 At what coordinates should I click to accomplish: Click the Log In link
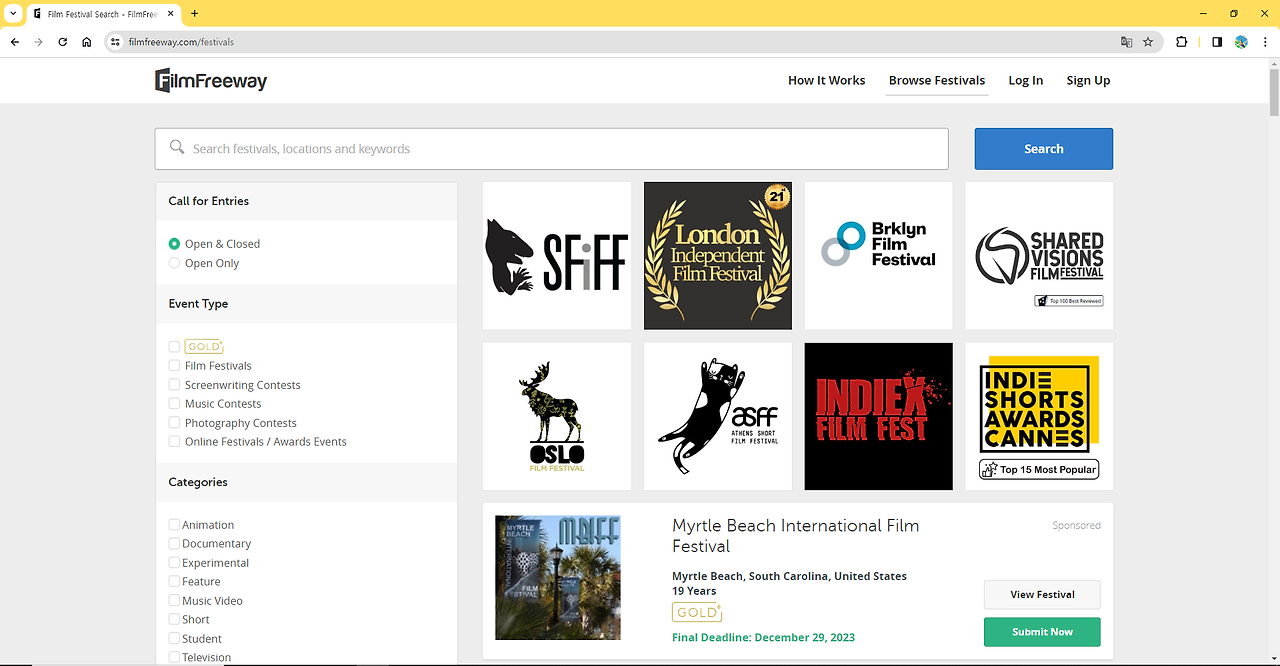coord(1025,81)
